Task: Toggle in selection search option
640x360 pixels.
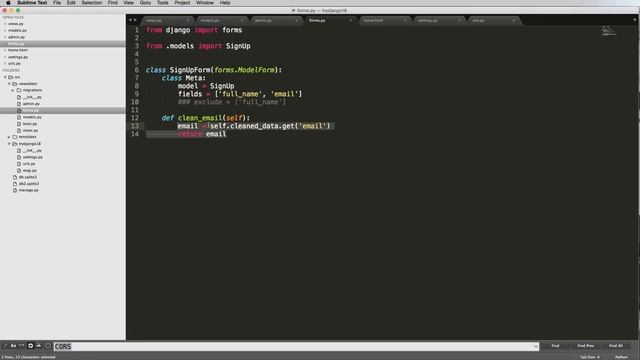Action: pos(39,346)
